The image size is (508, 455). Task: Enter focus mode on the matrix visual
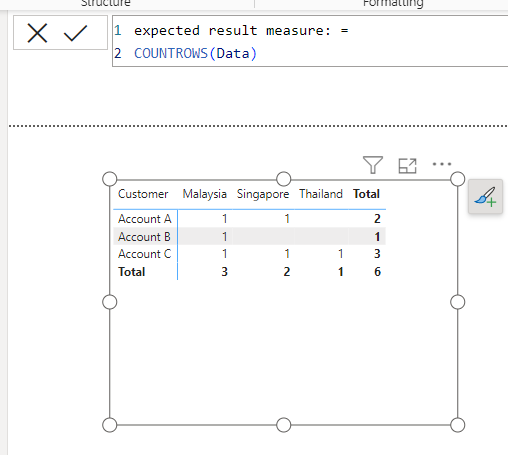408,165
